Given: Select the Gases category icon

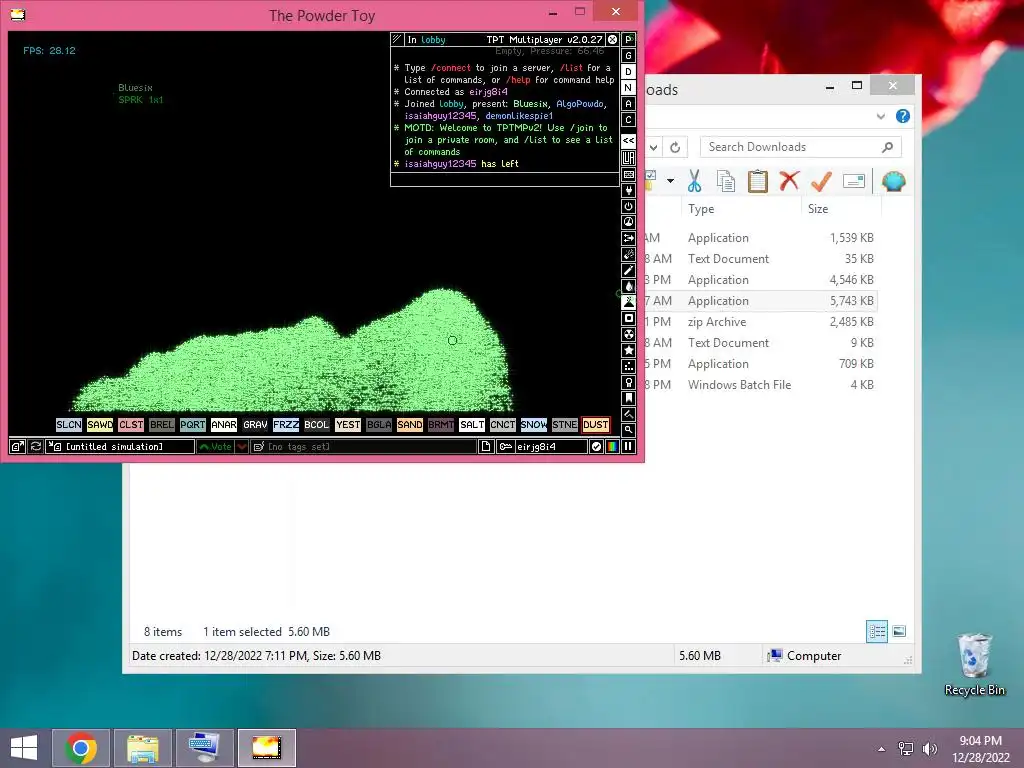Looking at the screenshot, I should coord(628,270).
